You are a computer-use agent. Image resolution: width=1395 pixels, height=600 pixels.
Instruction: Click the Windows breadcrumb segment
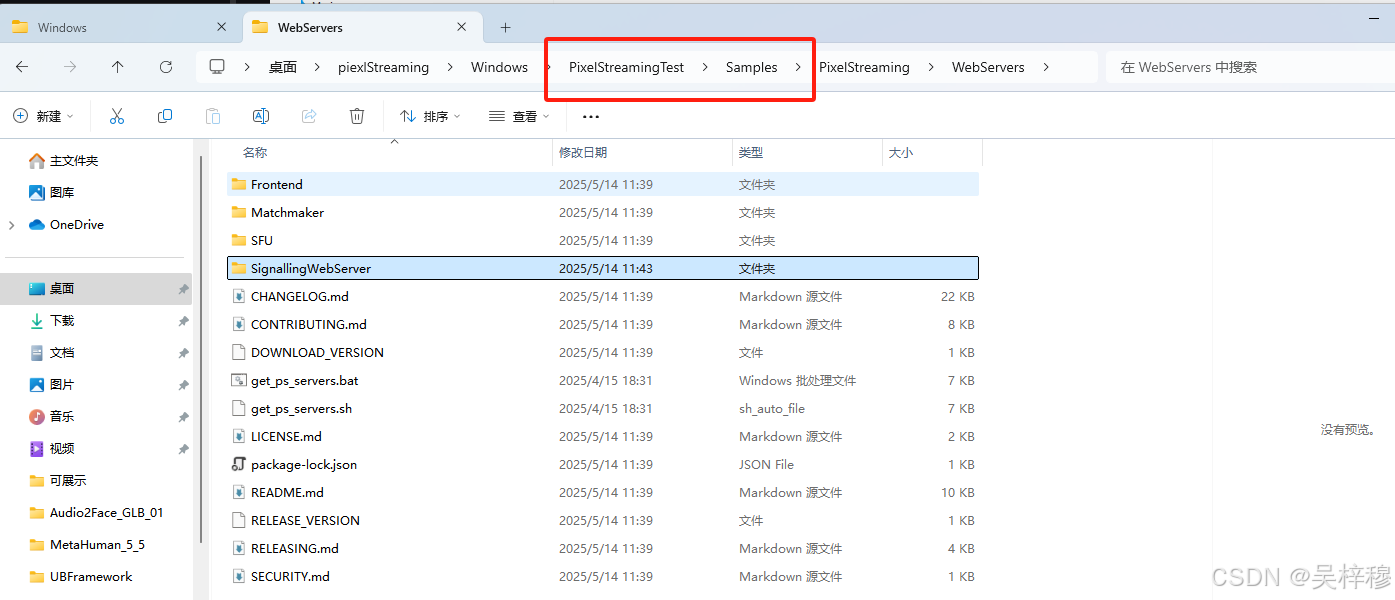tap(500, 67)
